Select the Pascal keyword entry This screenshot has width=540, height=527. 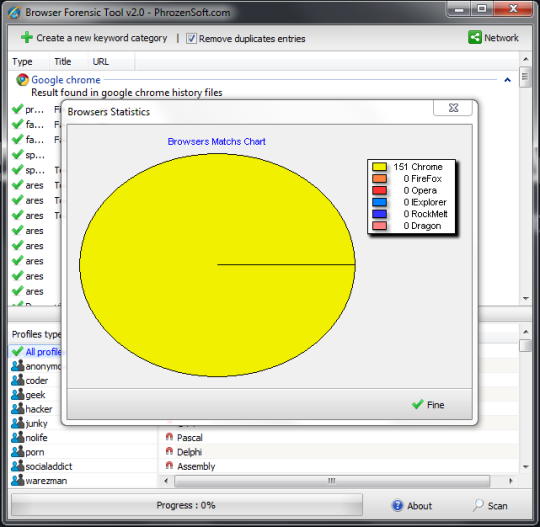pos(190,438)
